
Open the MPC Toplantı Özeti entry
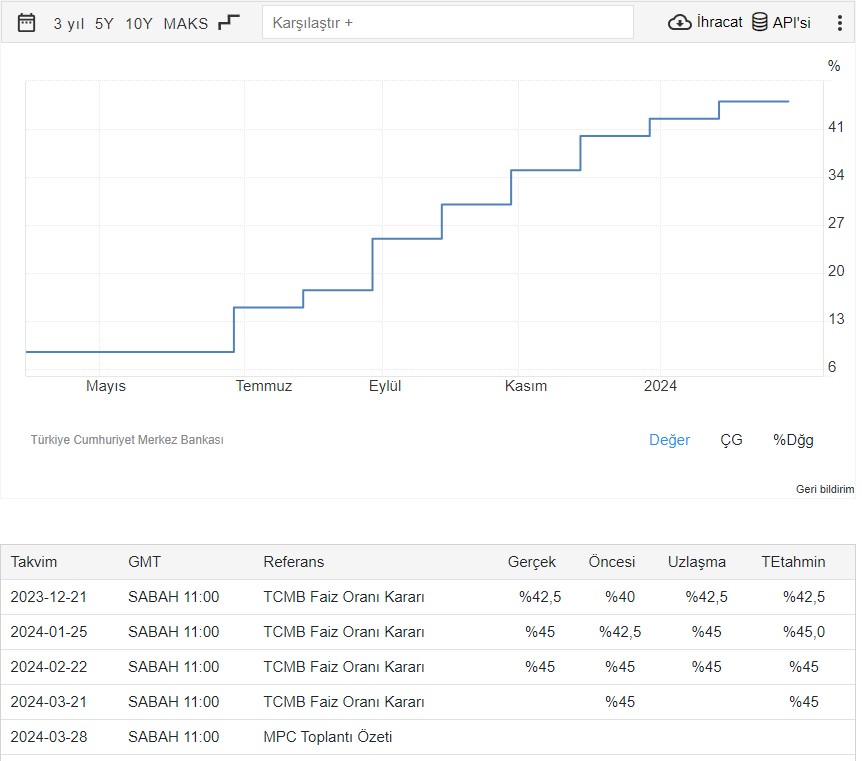[327, 737]
